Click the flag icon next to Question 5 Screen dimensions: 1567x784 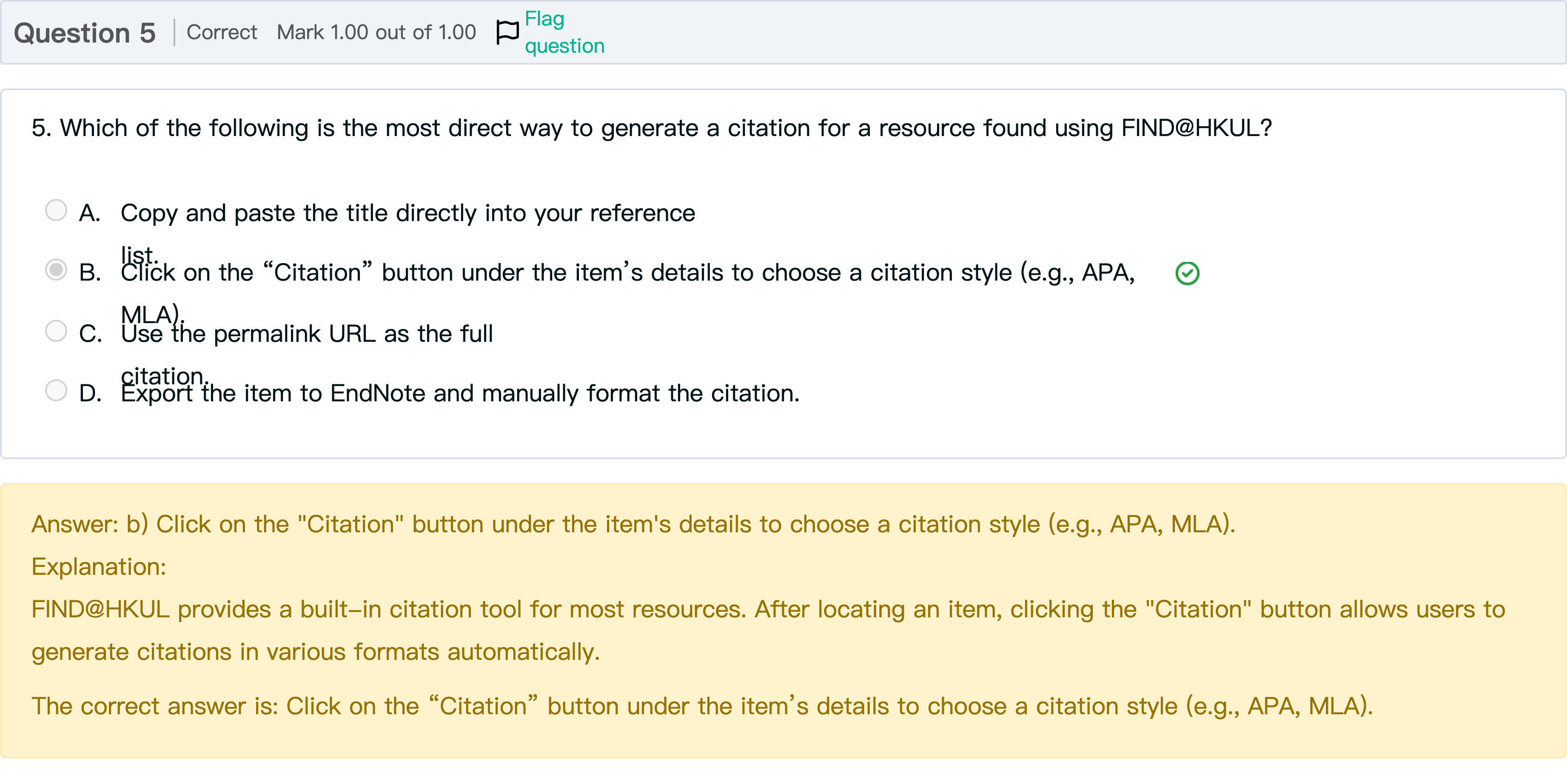pyautogui.click(x=507, y=32)
